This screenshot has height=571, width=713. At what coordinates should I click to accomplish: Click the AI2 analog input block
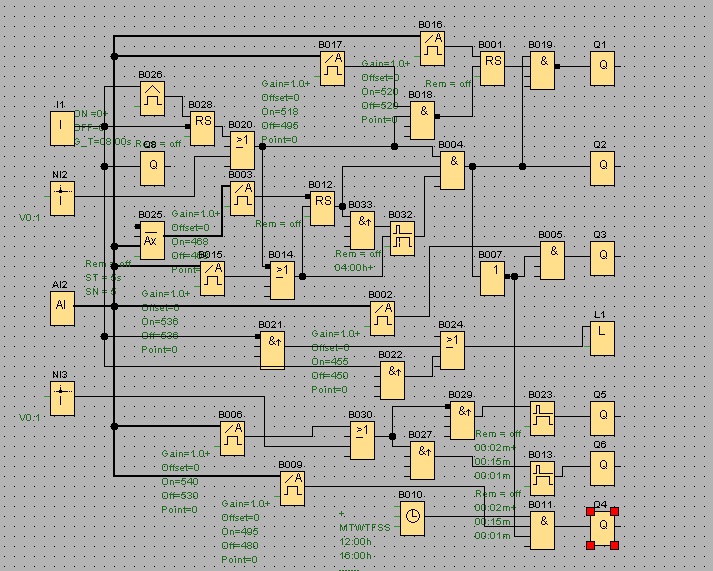(x=62, y=308)
